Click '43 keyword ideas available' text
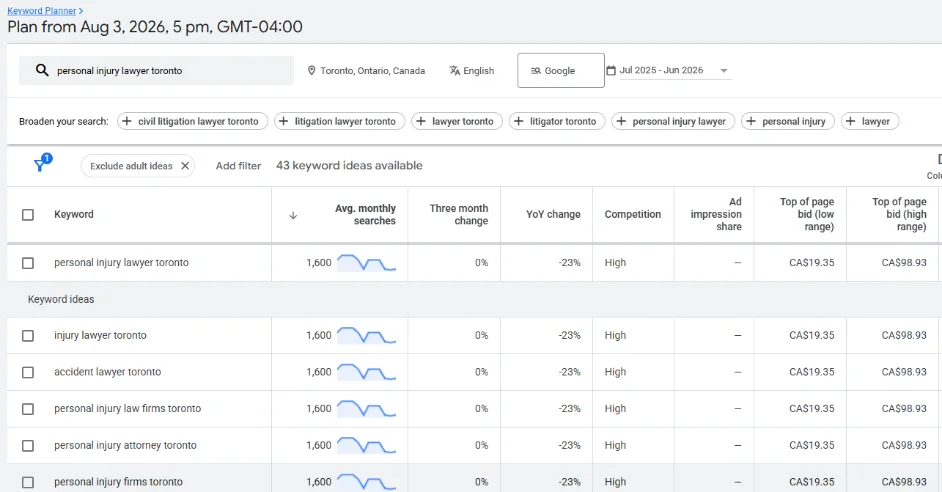The height and width of the screenshot is (492, 942). [x=349, y=166]
